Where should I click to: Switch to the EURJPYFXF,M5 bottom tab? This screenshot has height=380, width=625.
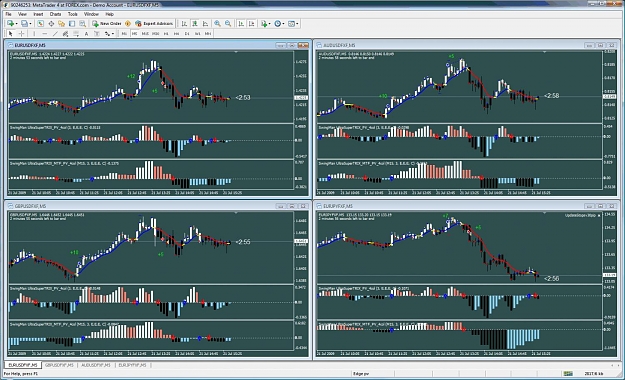coord(132,365)
